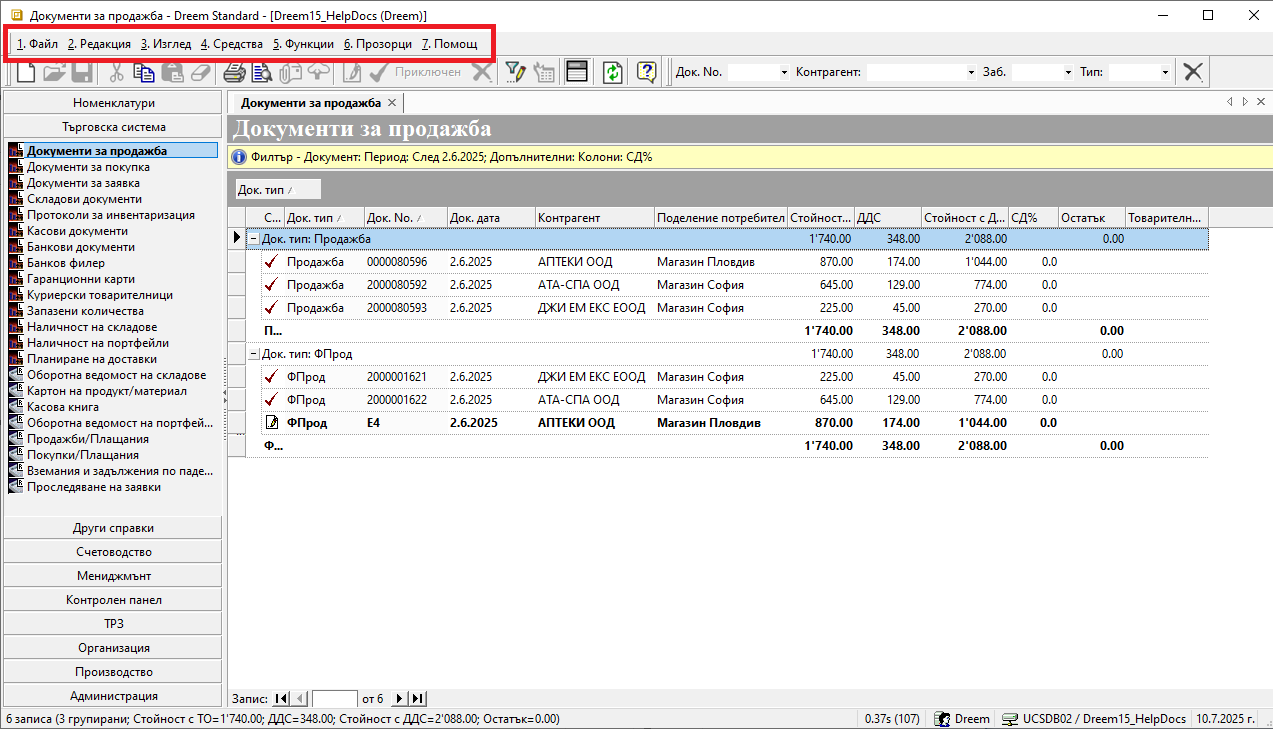This screenshot has height=729, width=1273.
Task: Click the calendar period toolbar icon
Action: [x=543, y=72]
